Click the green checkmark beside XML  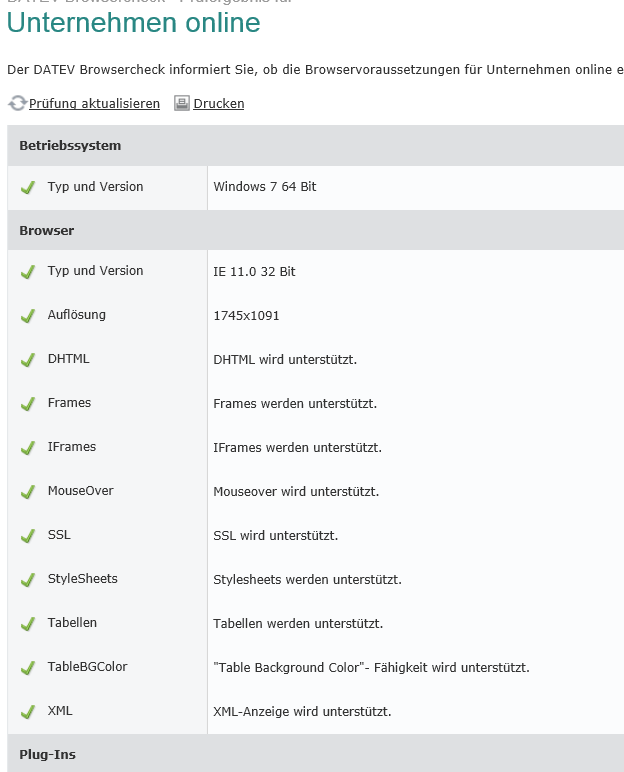(x=28, y=712)
